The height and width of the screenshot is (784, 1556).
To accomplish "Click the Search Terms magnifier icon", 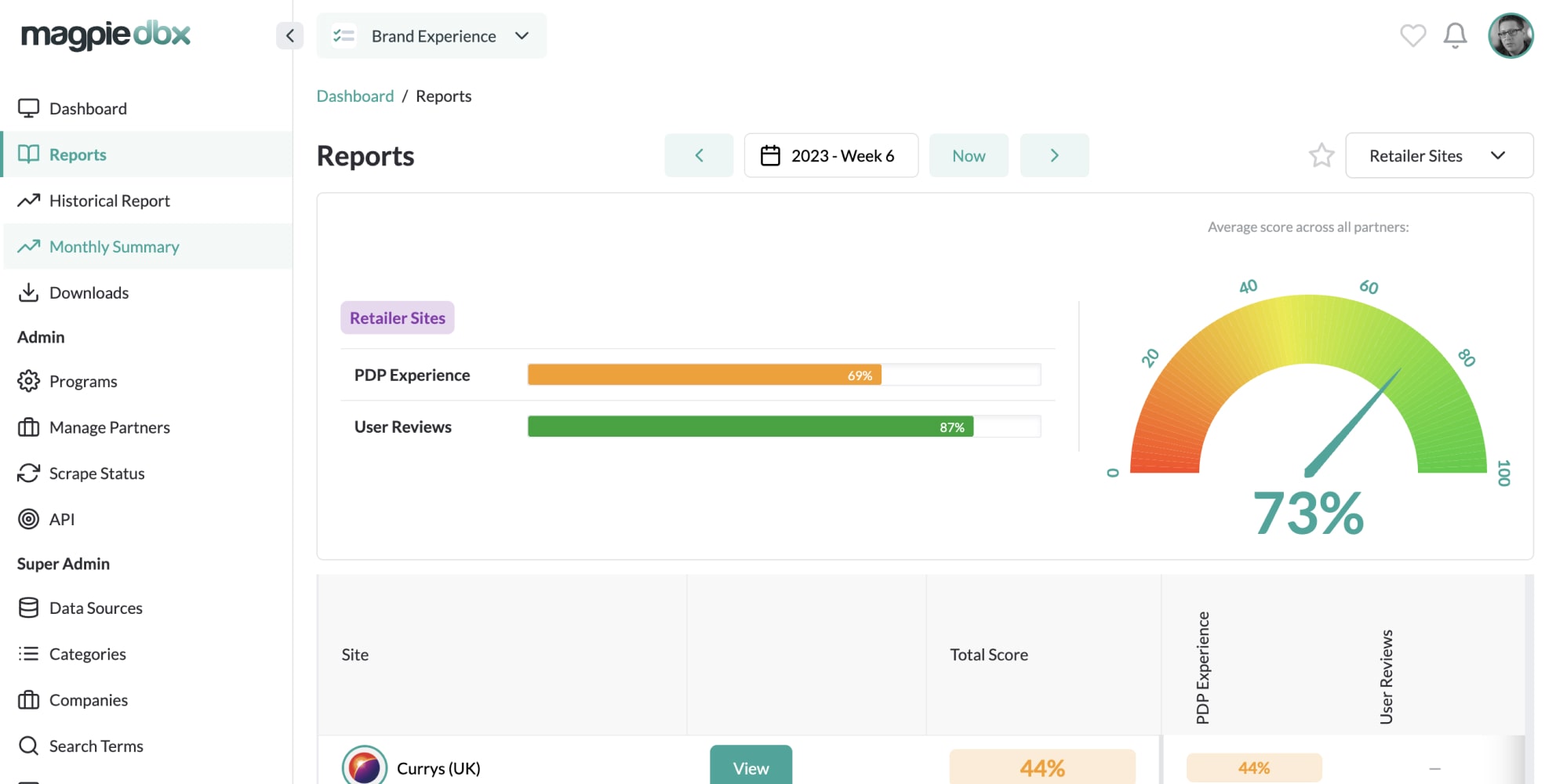I will click(x=28, y=746).
